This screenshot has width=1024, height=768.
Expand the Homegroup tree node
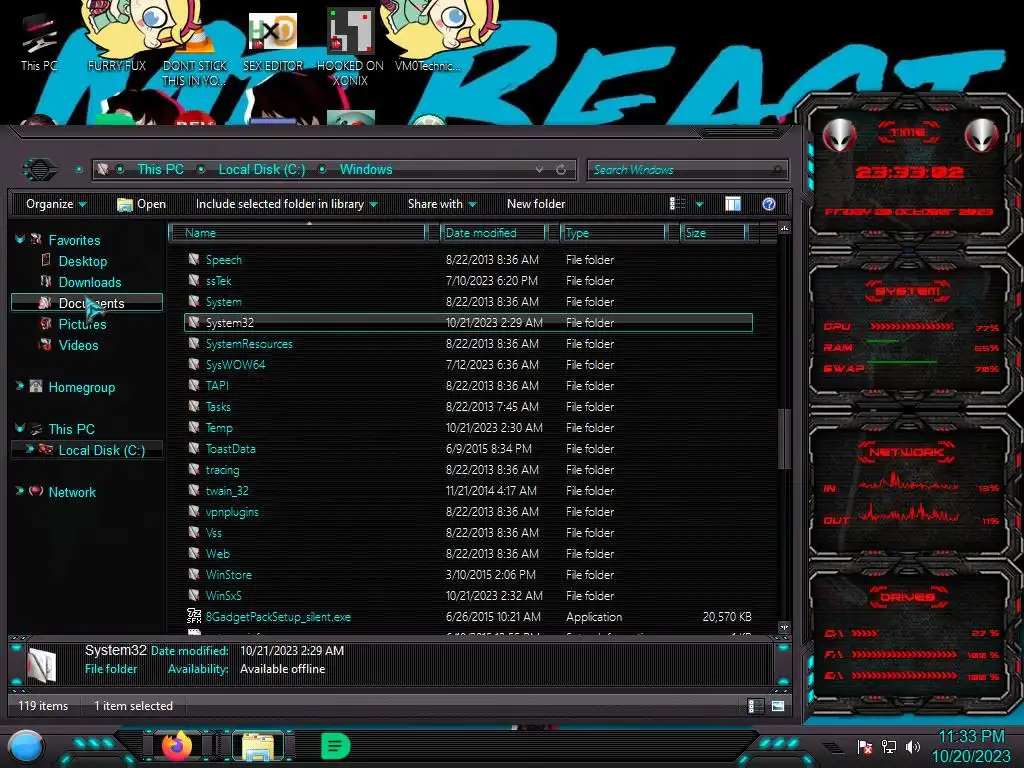tap(20, 386)
